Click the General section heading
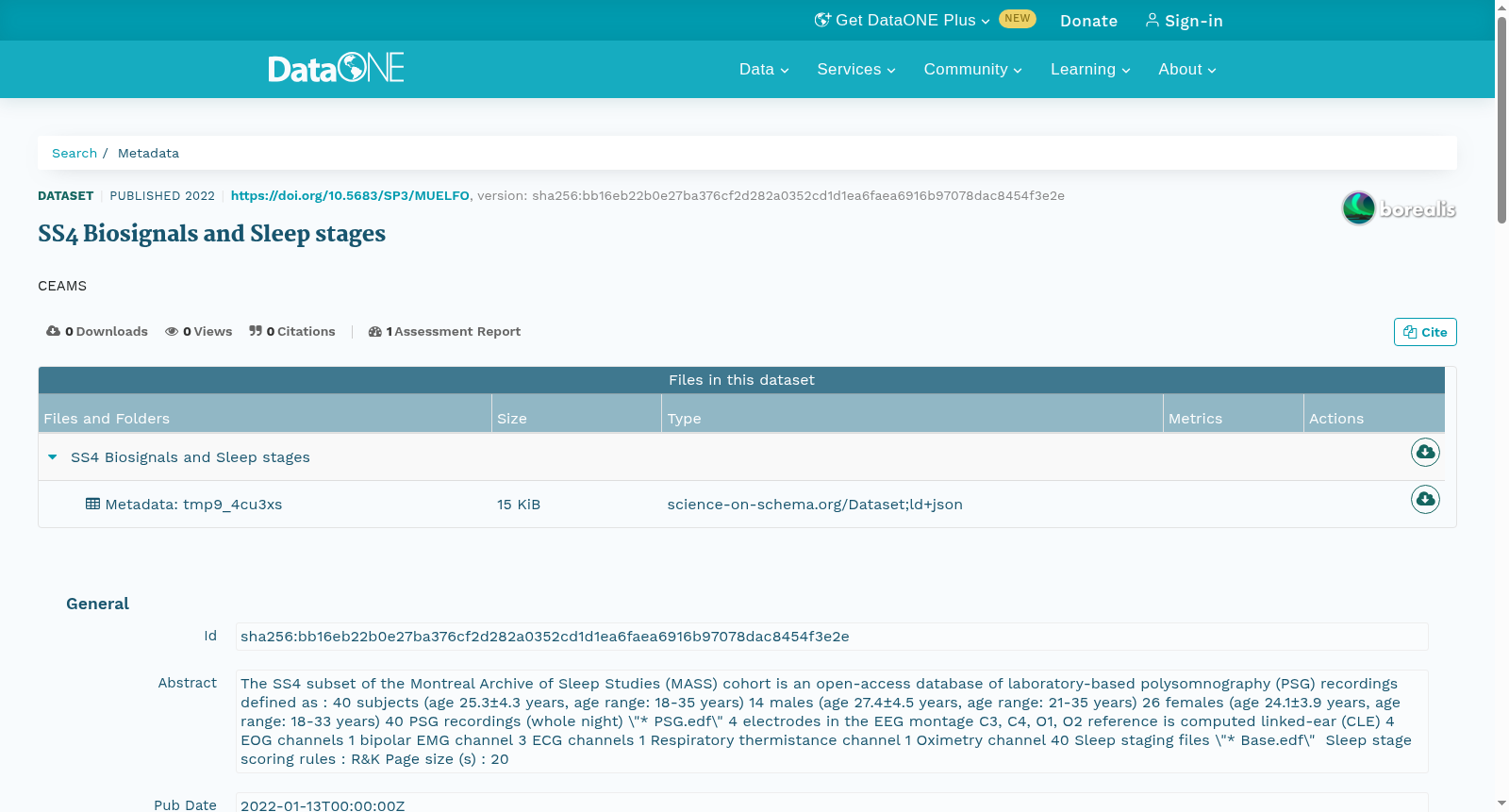 point(97,604)
